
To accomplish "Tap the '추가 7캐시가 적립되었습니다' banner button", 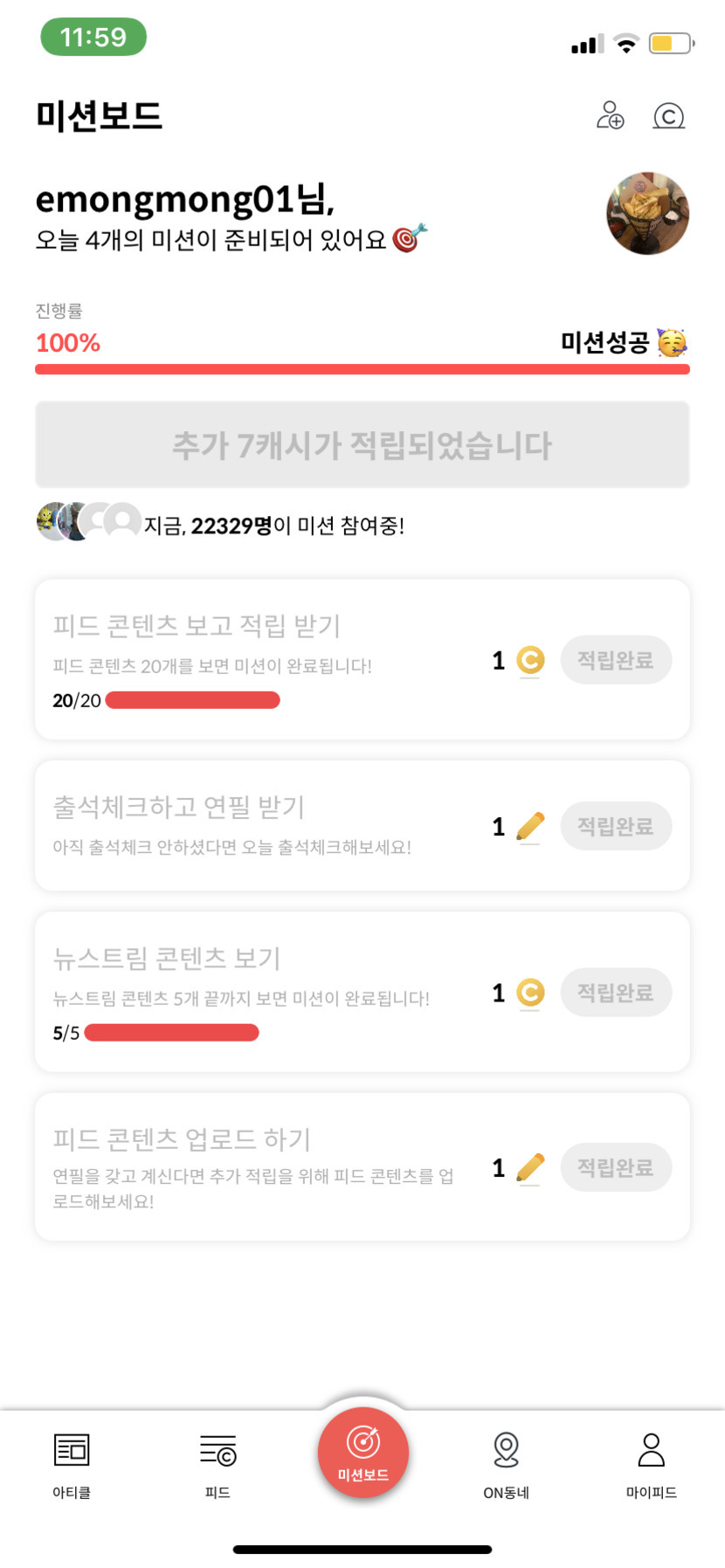I will (362, 445).
